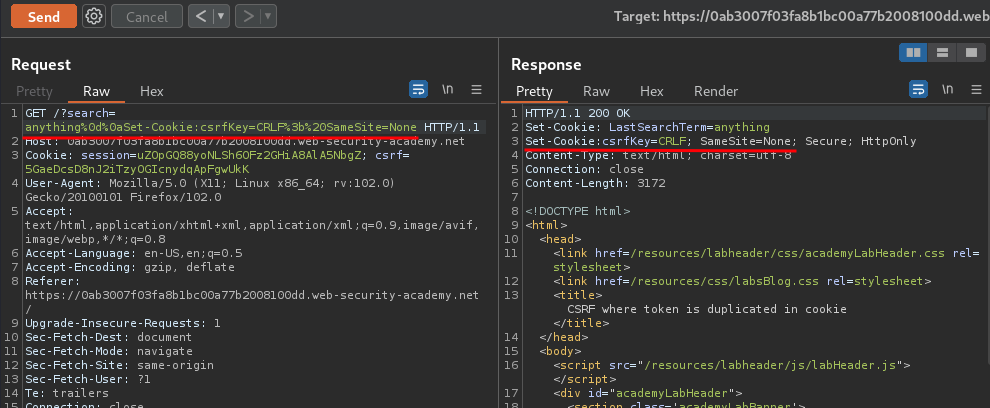Click the Cancel button
The width and height of the screenshot is (990, 408).
point(146,16)
